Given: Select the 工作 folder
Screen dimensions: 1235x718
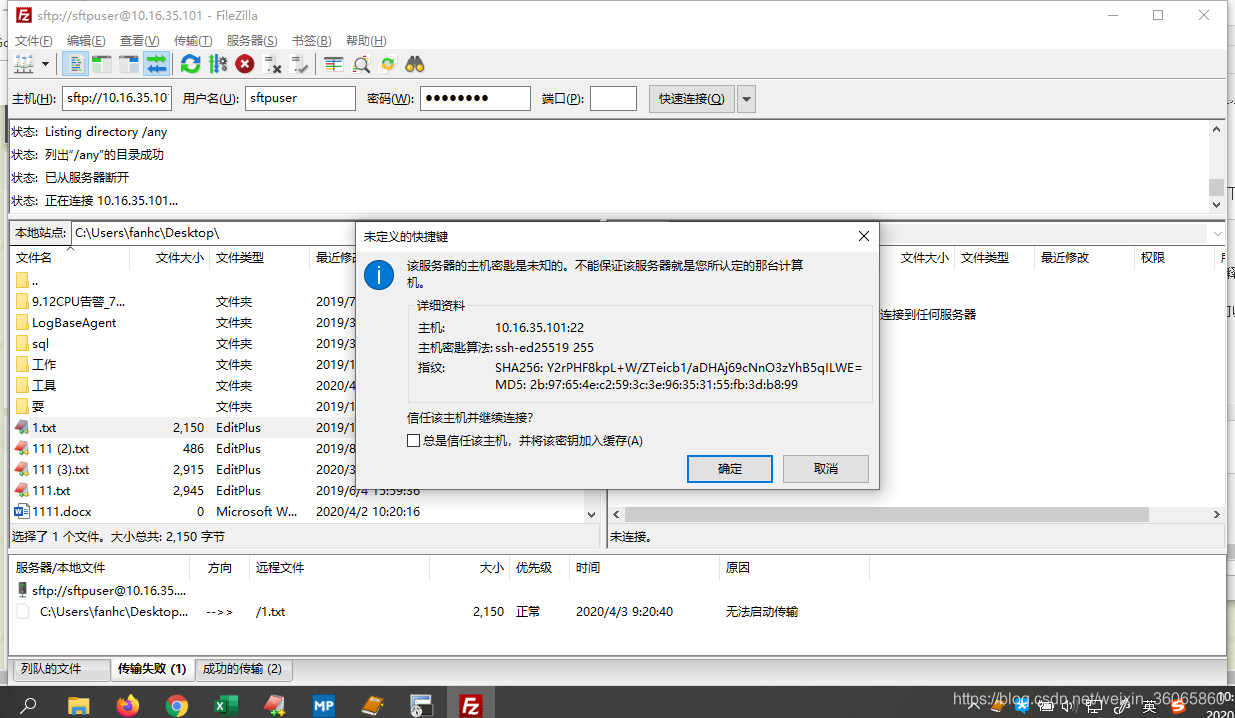Looking at the screenshot, I should (44, 364).
